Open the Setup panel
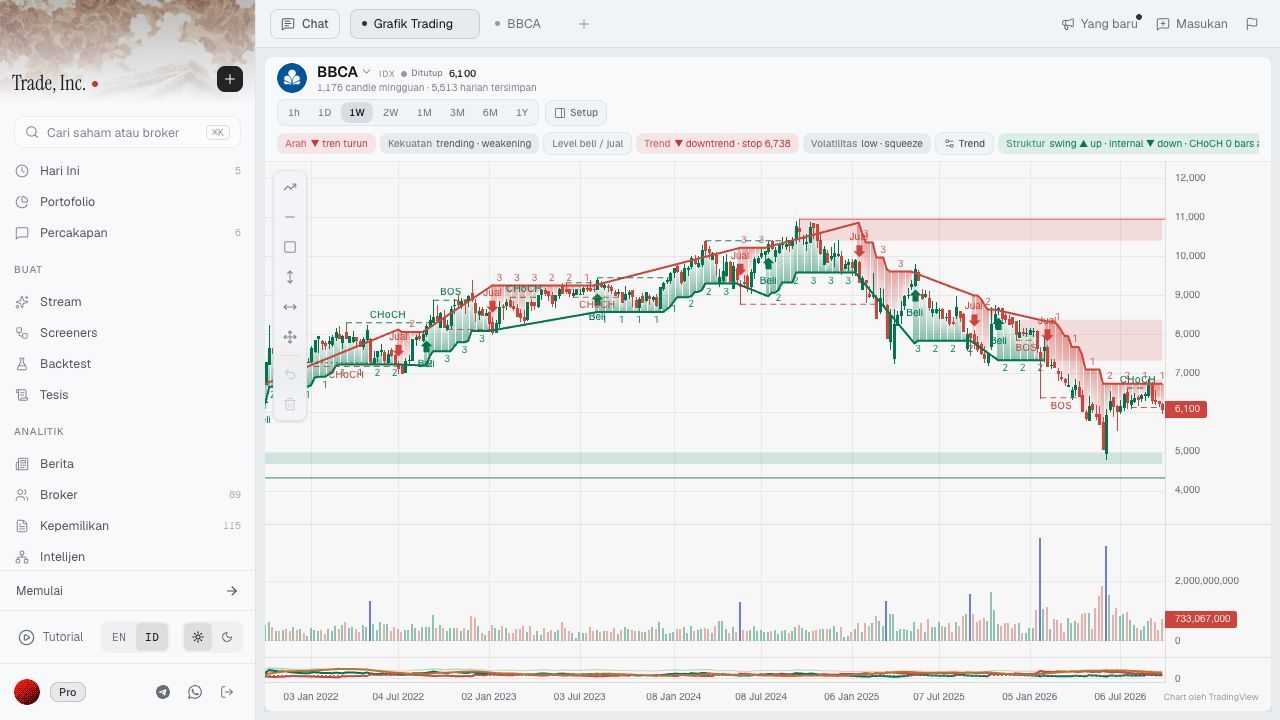 576,113
